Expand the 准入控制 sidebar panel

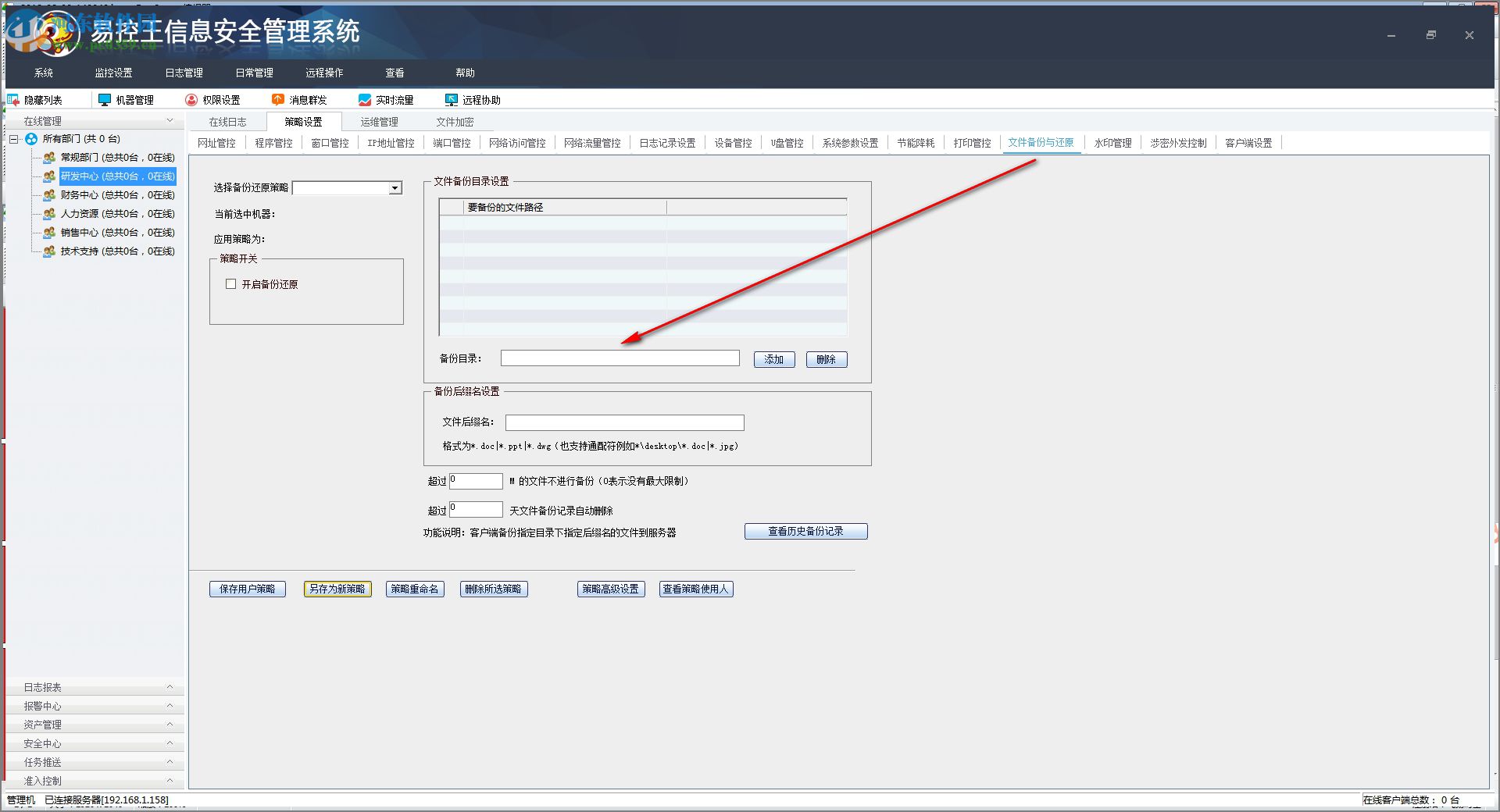tap(170, 781)
